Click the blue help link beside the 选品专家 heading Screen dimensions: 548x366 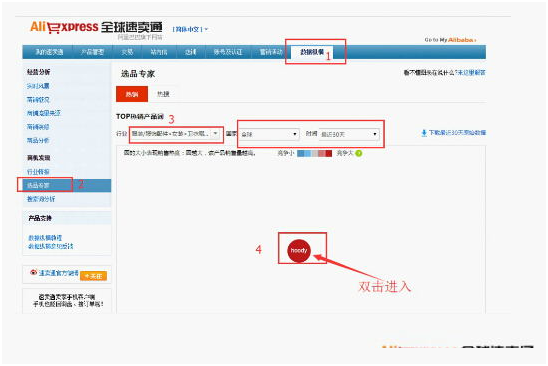(x=471, y=73)
